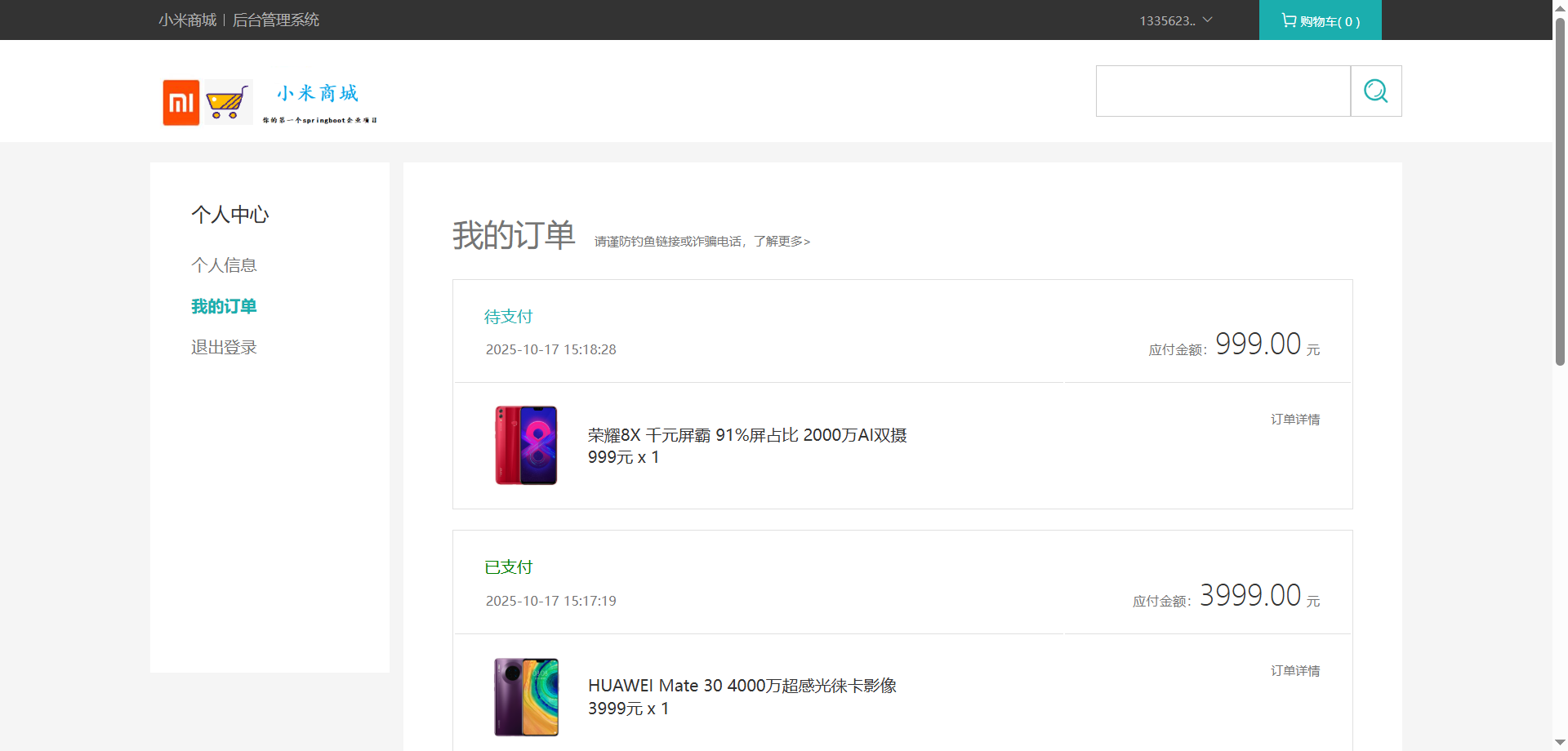Click the 待支付 order status
The image size is (1568, 751).
508,317
